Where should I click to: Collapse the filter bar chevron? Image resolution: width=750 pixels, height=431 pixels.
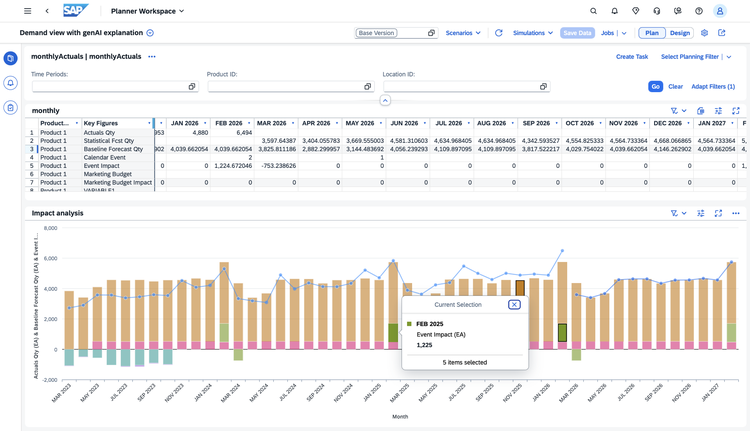(385, 100)
